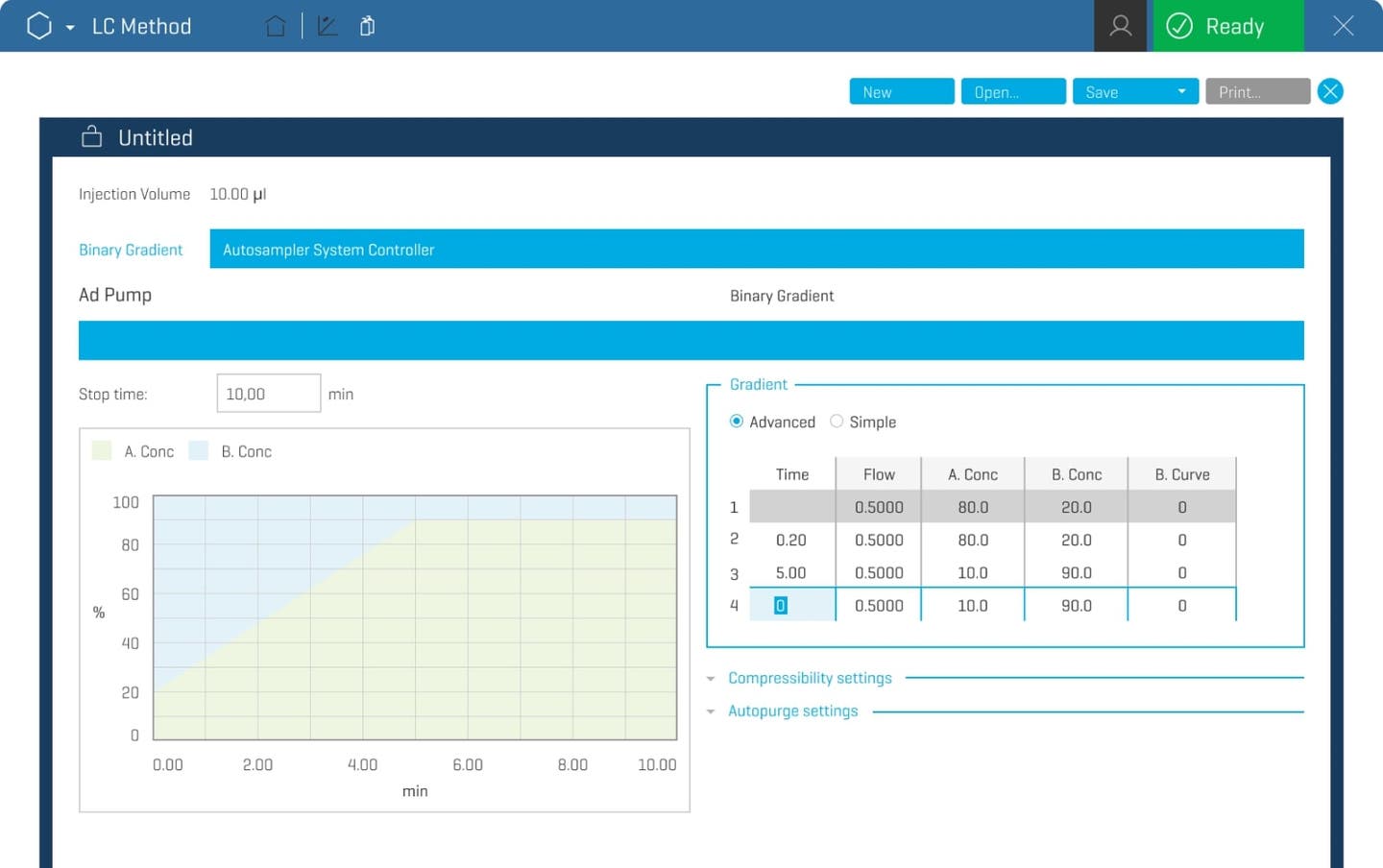Select the gradient chart toolbar icon
This screenshot has width=1383, height=868.
pyautogui.click(x=327, y=26)
